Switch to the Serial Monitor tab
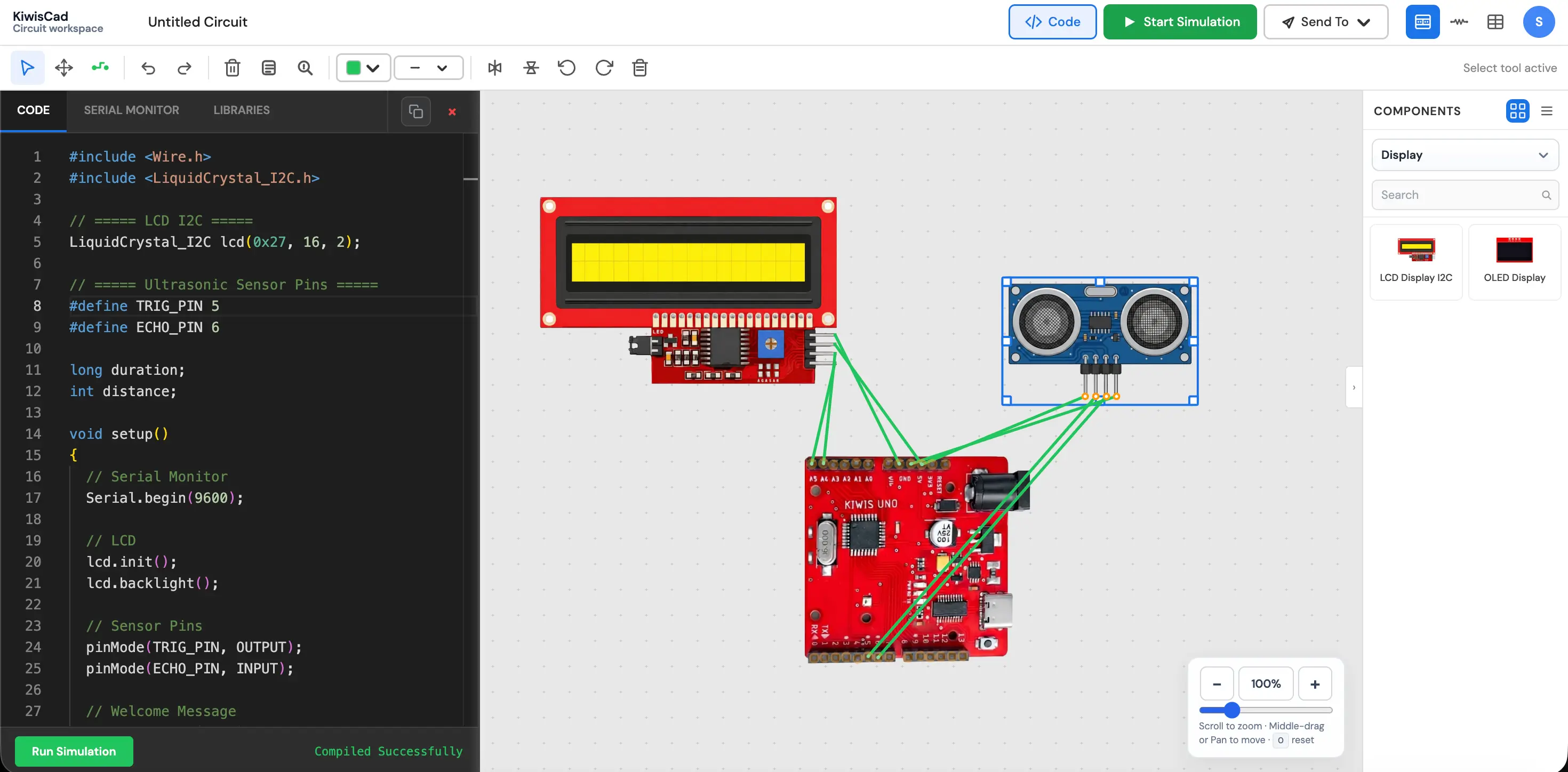This screenshot has height=772, width=1568. 132,110
